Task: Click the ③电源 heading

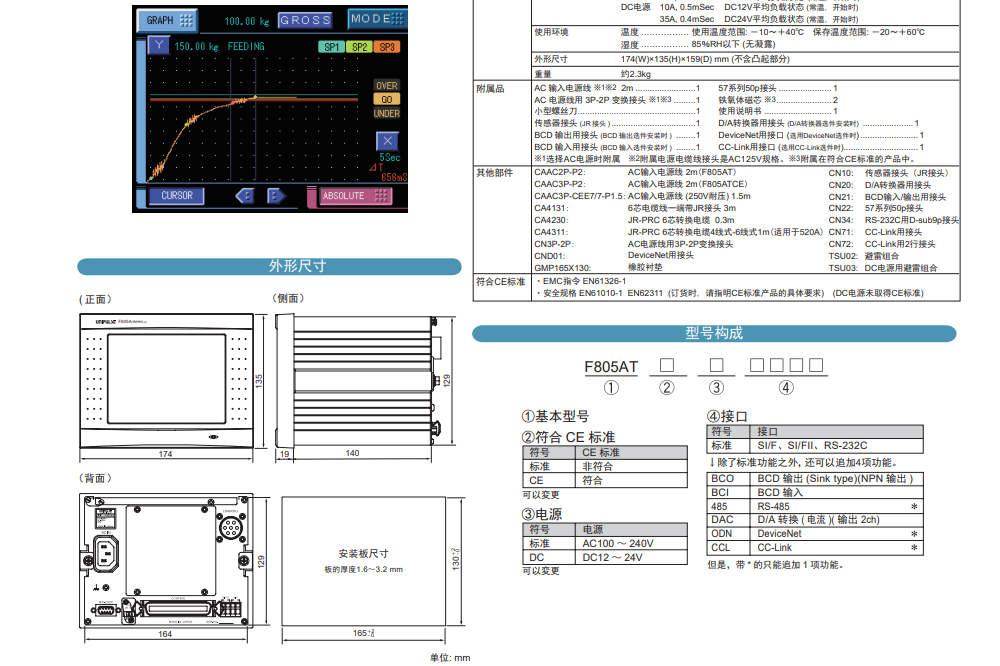Action: 541,514
